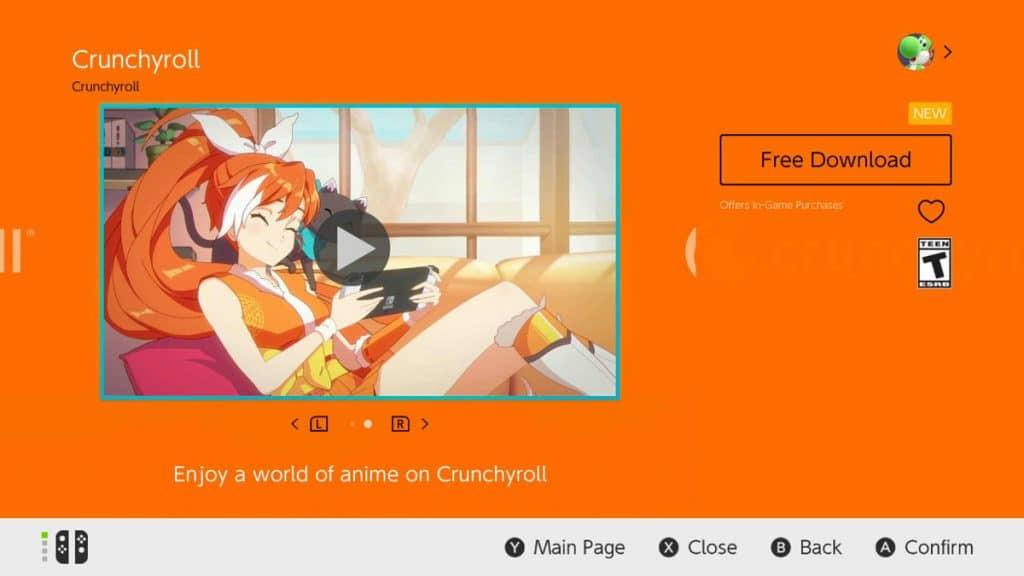1024x576 pixels.
Task: Add Crunchyroll to wish list heart
Action: pos(931,211)
